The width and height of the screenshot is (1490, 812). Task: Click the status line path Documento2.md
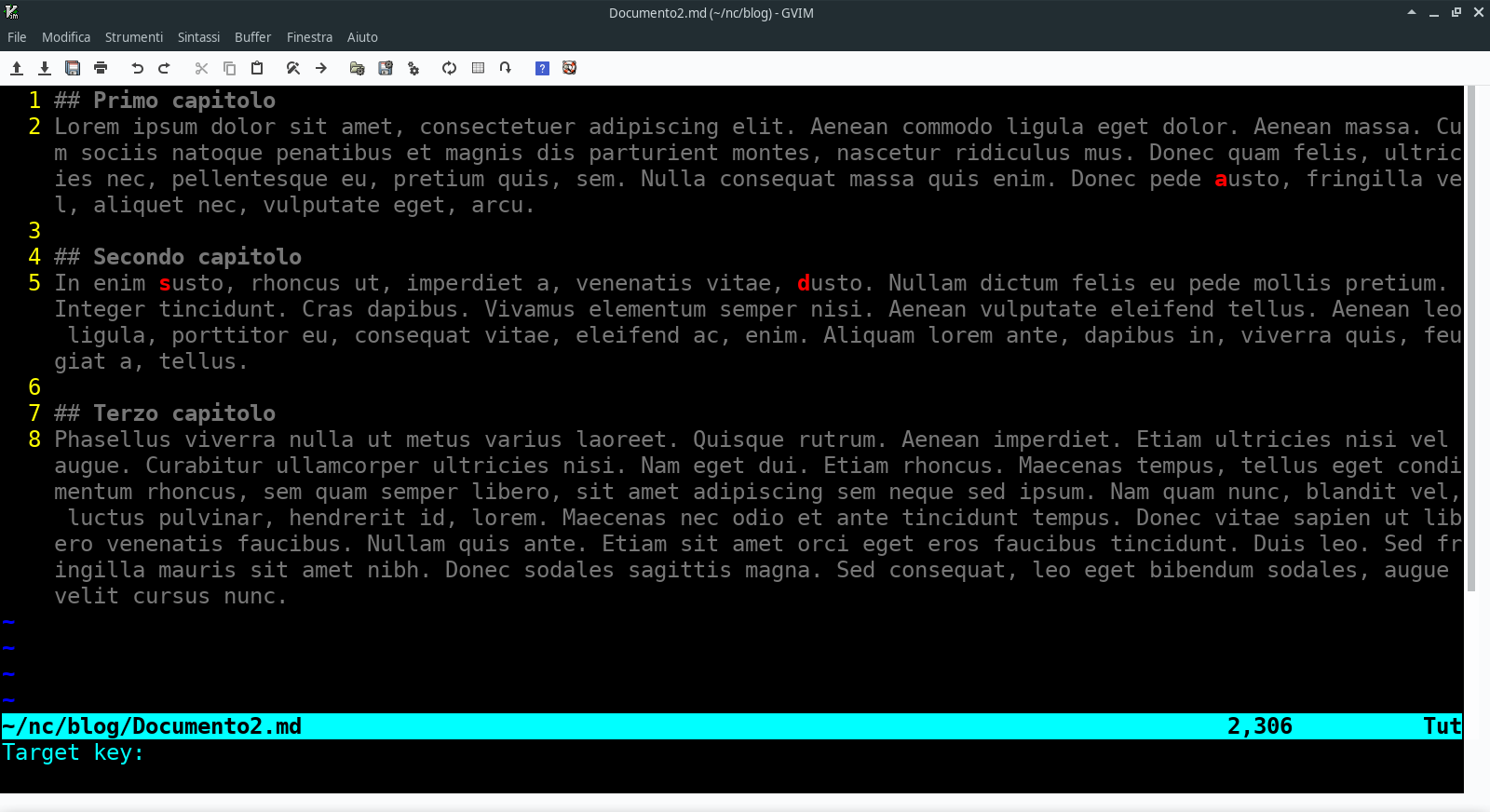[152, 726]
